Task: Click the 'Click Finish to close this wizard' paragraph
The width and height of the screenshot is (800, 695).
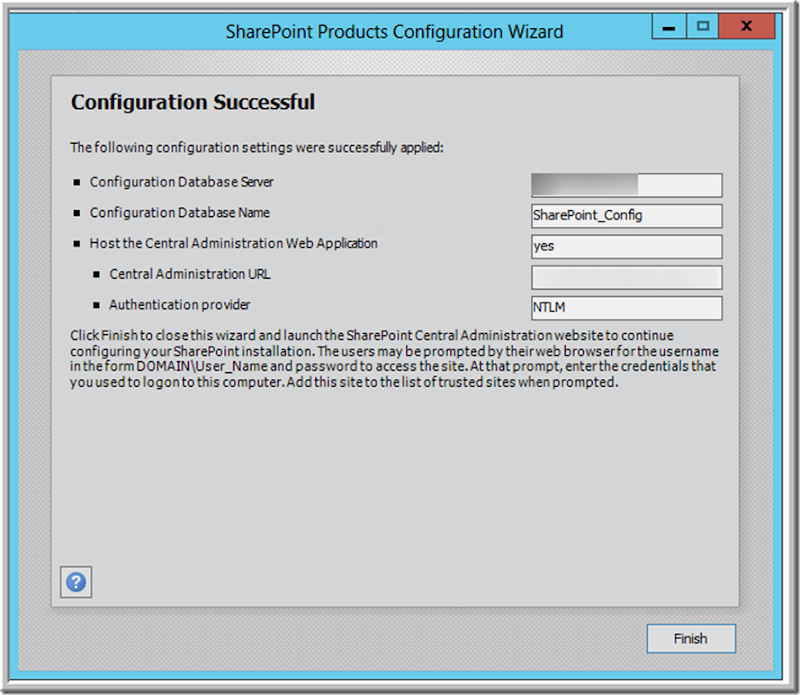Action: tap(394, 359)
